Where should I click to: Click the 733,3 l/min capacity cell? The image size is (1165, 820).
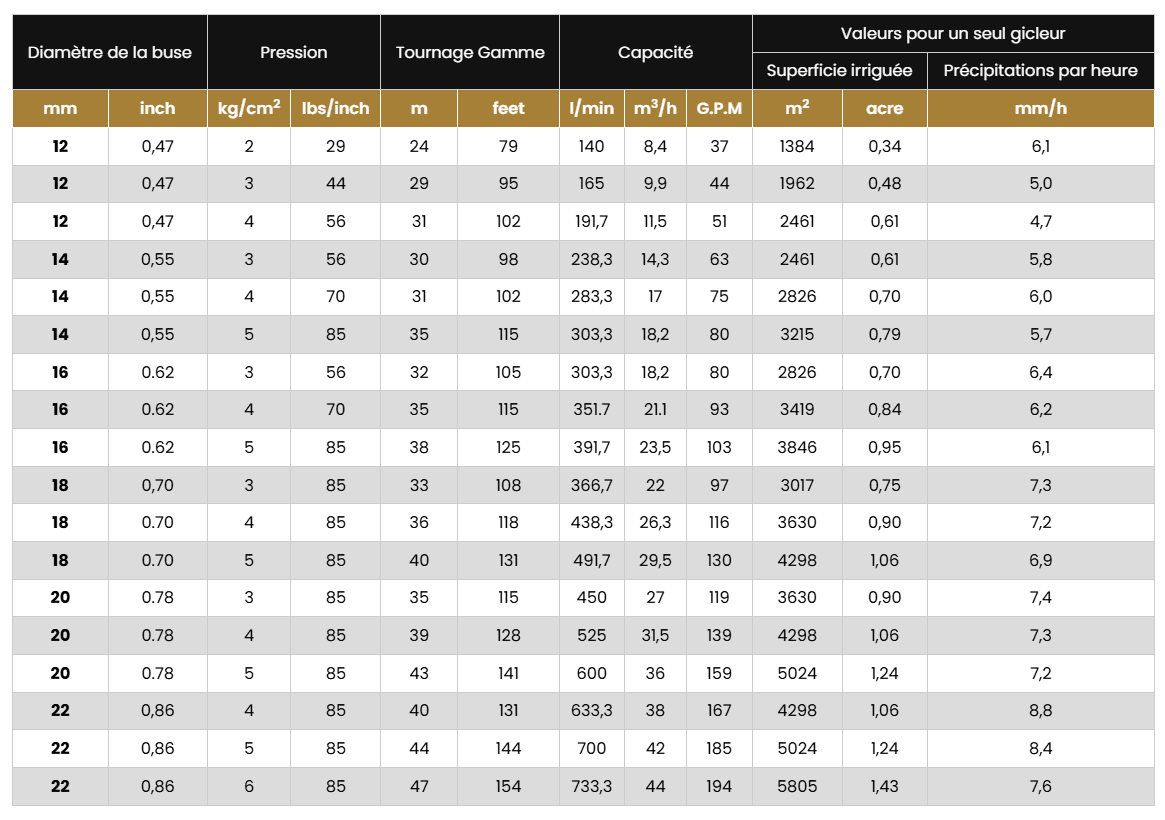click(591, 786)
